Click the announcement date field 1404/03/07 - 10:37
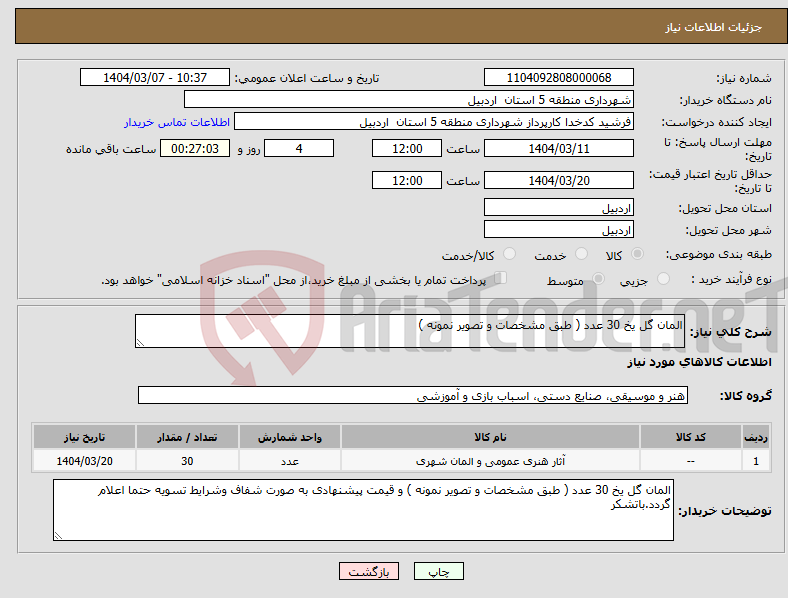The image size is (788, 598). 155,77
